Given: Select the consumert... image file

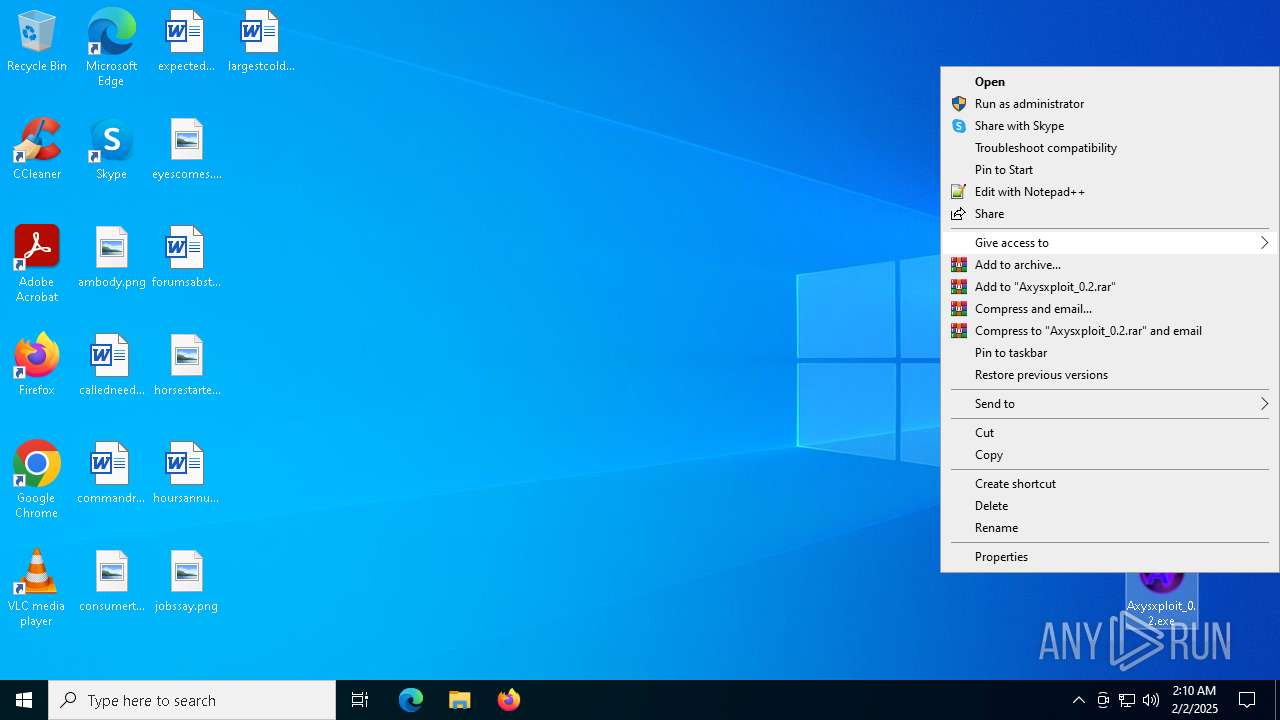Looking at the screenshot, I should point(112,582).
